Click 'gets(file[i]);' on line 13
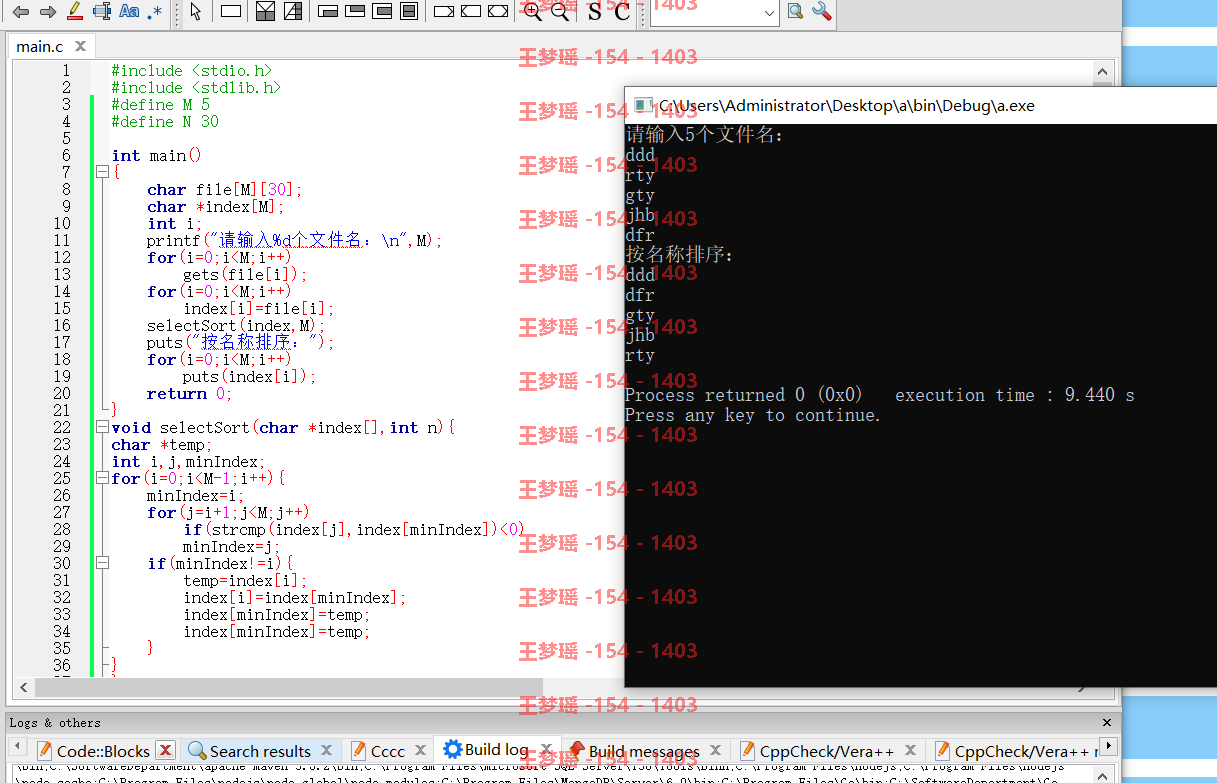The image size is (1217, 783). (245, 274)
